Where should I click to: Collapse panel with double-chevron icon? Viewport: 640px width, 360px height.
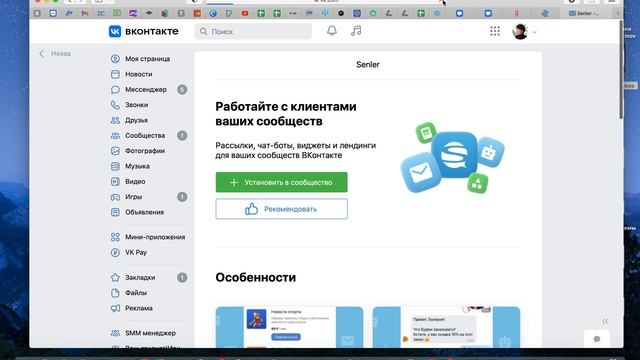point(605,321)
